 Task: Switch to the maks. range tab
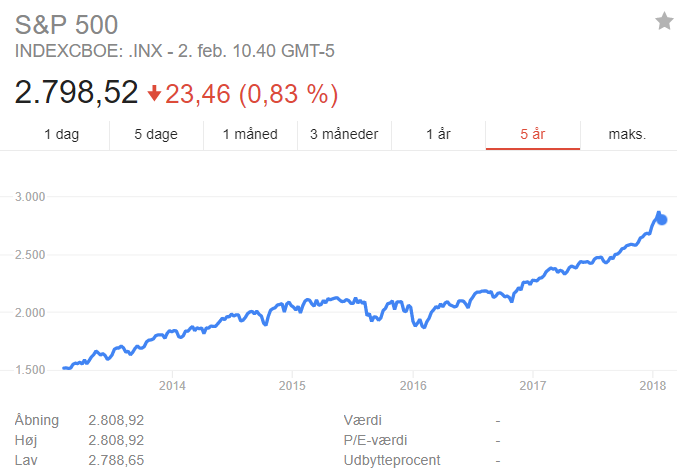(627, 134)
